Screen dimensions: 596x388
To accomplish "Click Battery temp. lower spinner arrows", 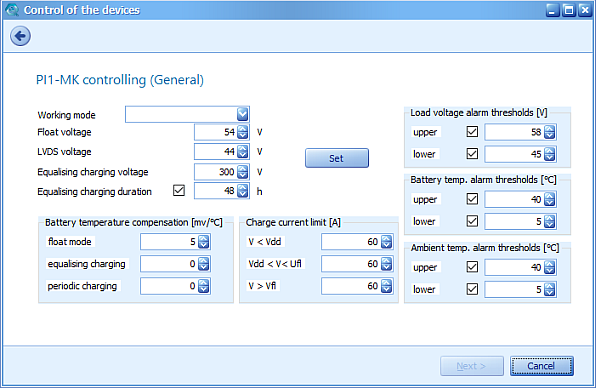I will click(550, 222).
